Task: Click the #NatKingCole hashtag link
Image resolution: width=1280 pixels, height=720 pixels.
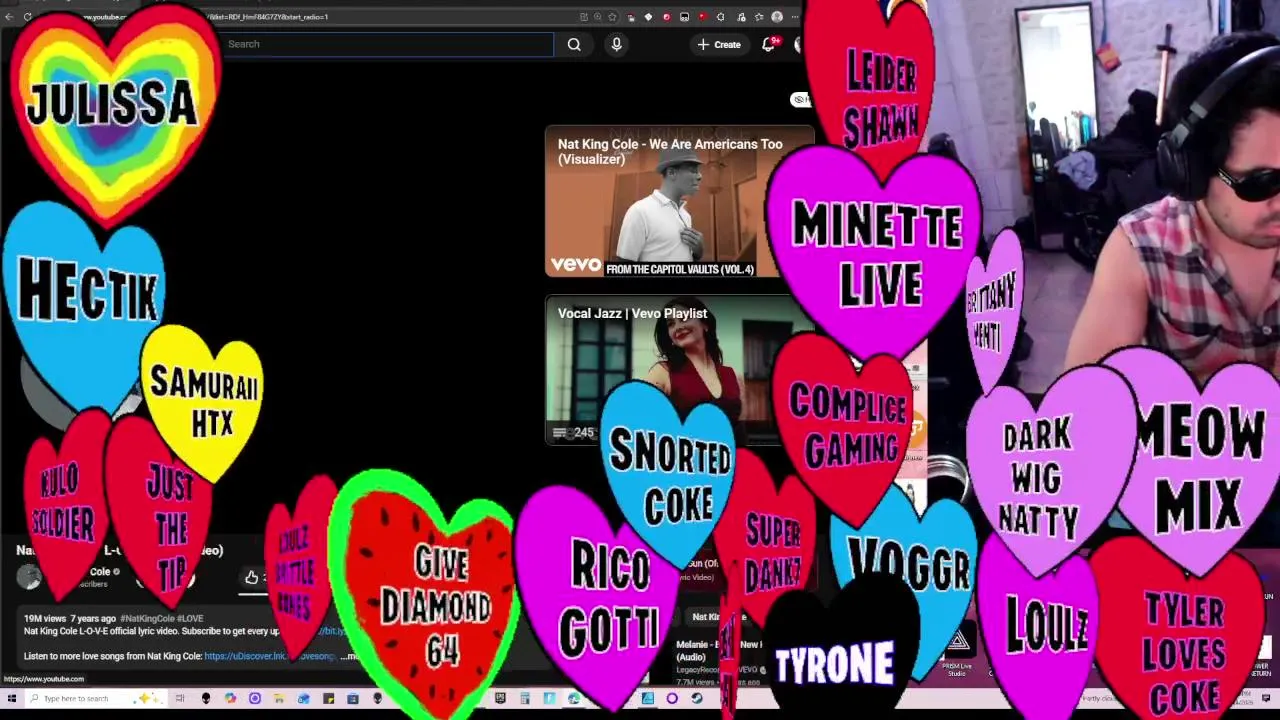Action: [149, 619]
